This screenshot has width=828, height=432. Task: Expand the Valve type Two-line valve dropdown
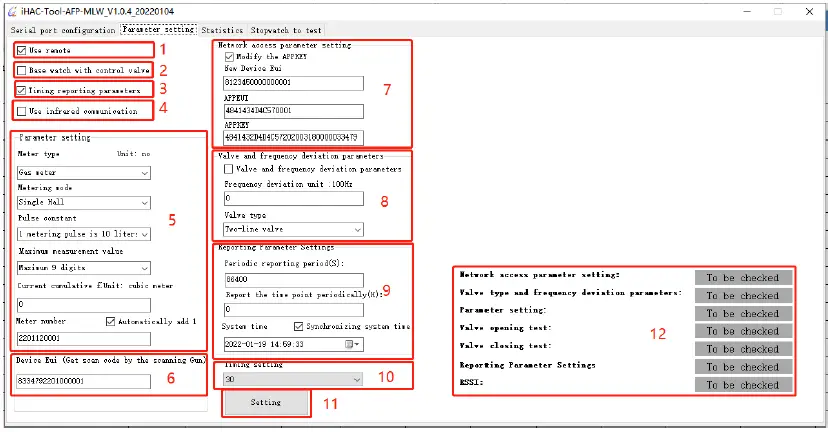pos(294,229)
